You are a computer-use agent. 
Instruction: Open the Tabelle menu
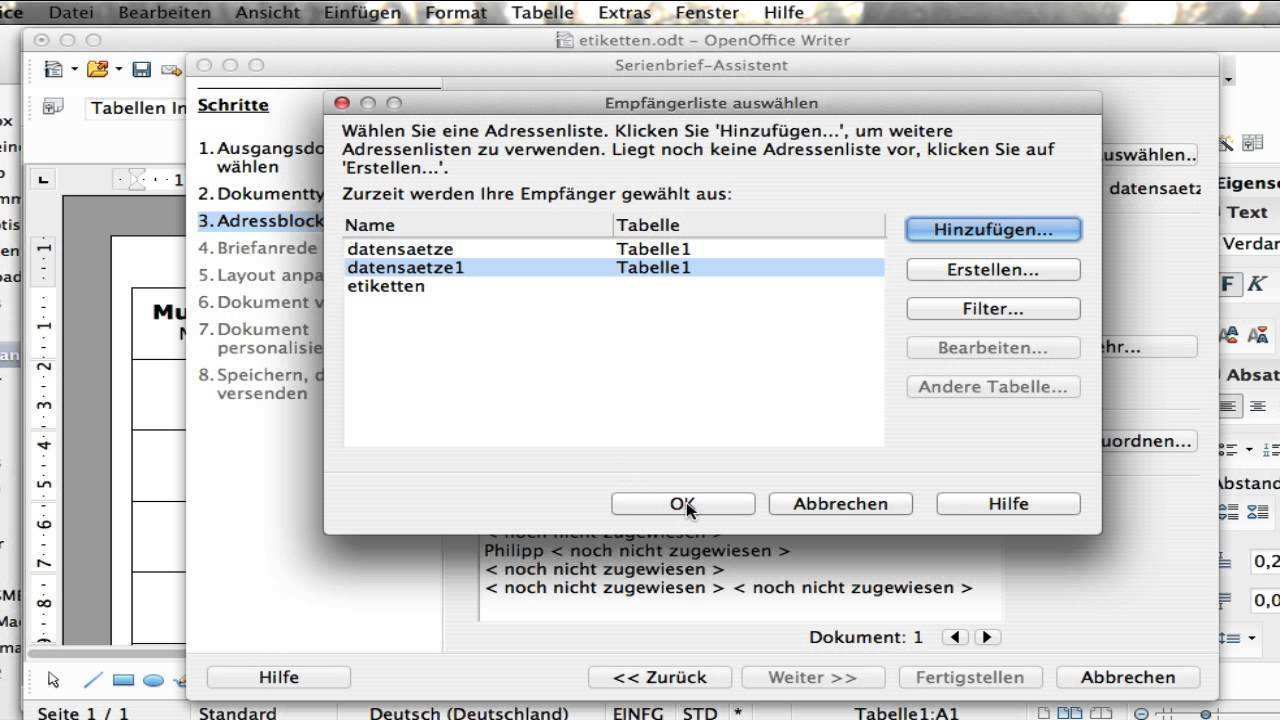542,13
